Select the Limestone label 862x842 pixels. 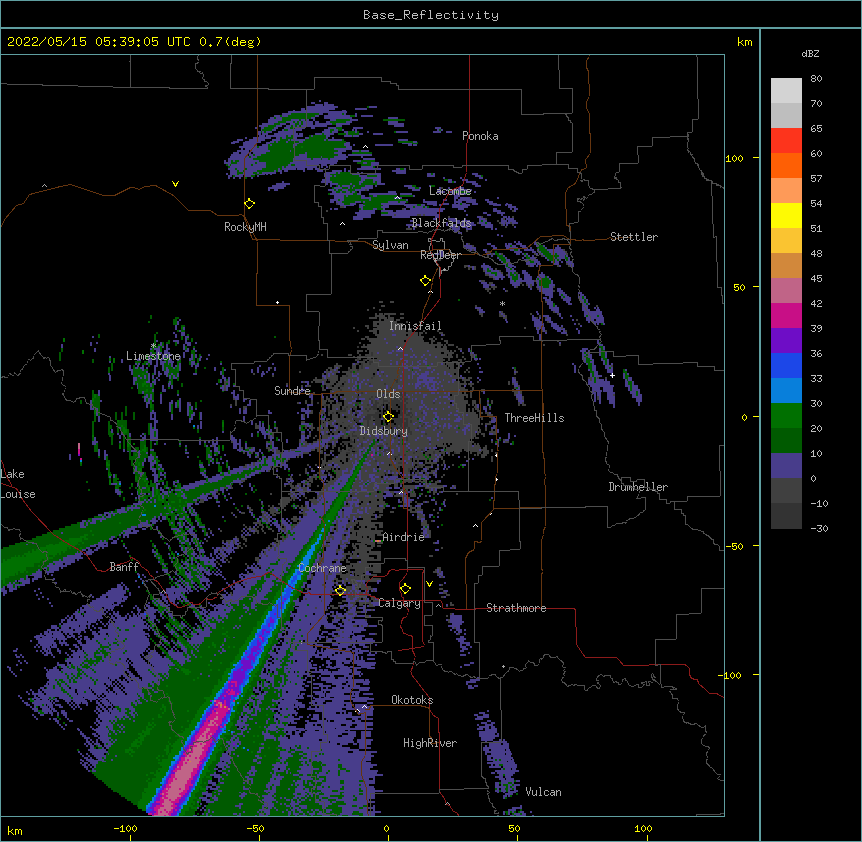coord(153,356)
